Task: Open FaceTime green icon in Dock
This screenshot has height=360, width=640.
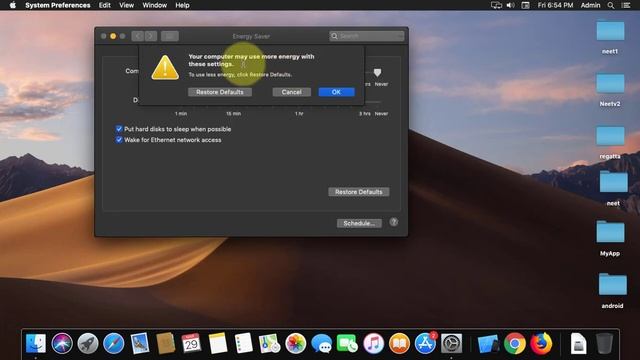Action: [x=347, y=343]
